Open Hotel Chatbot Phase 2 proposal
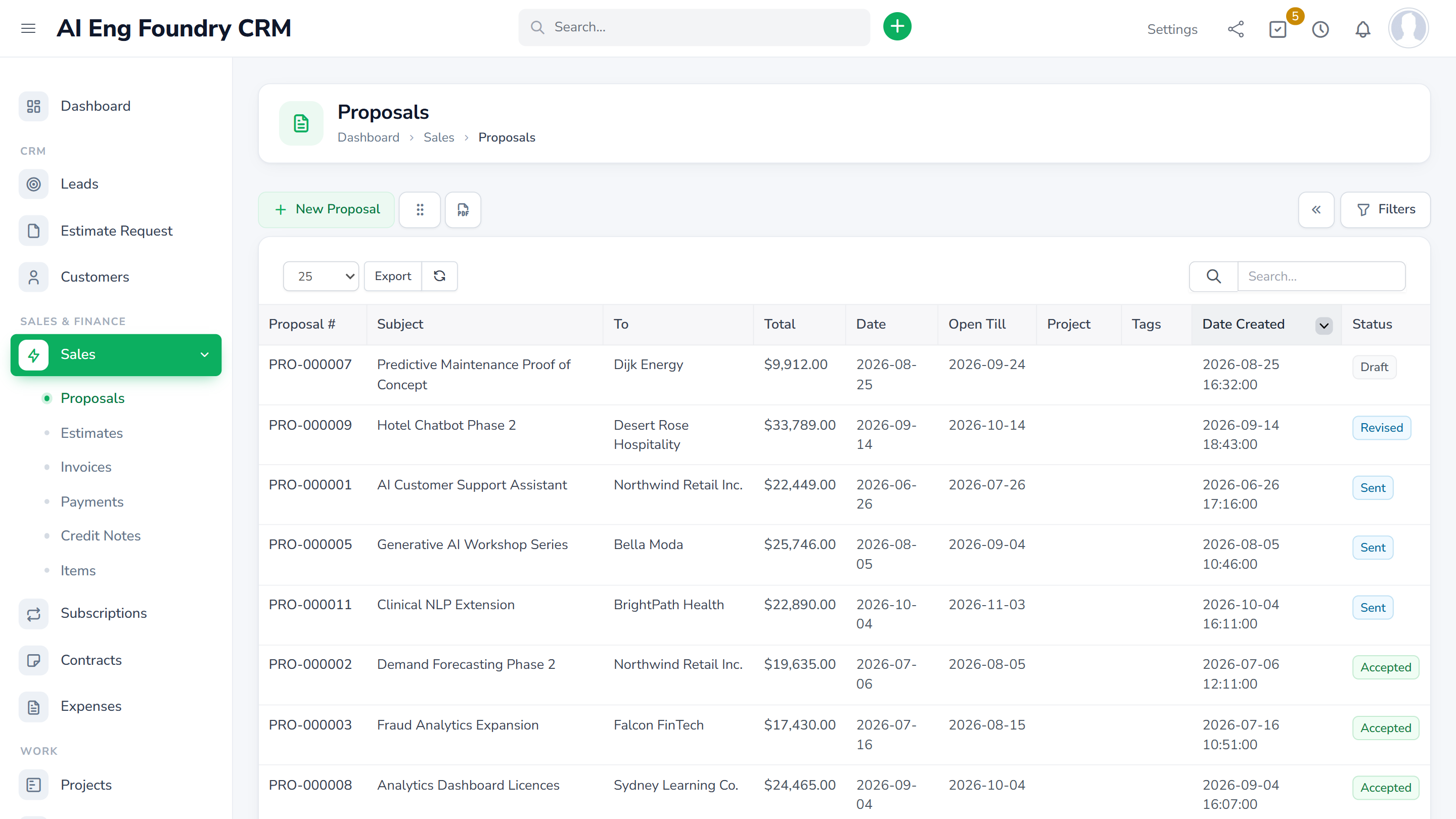Screen dimensions: 1456x819 click(446, 425)
